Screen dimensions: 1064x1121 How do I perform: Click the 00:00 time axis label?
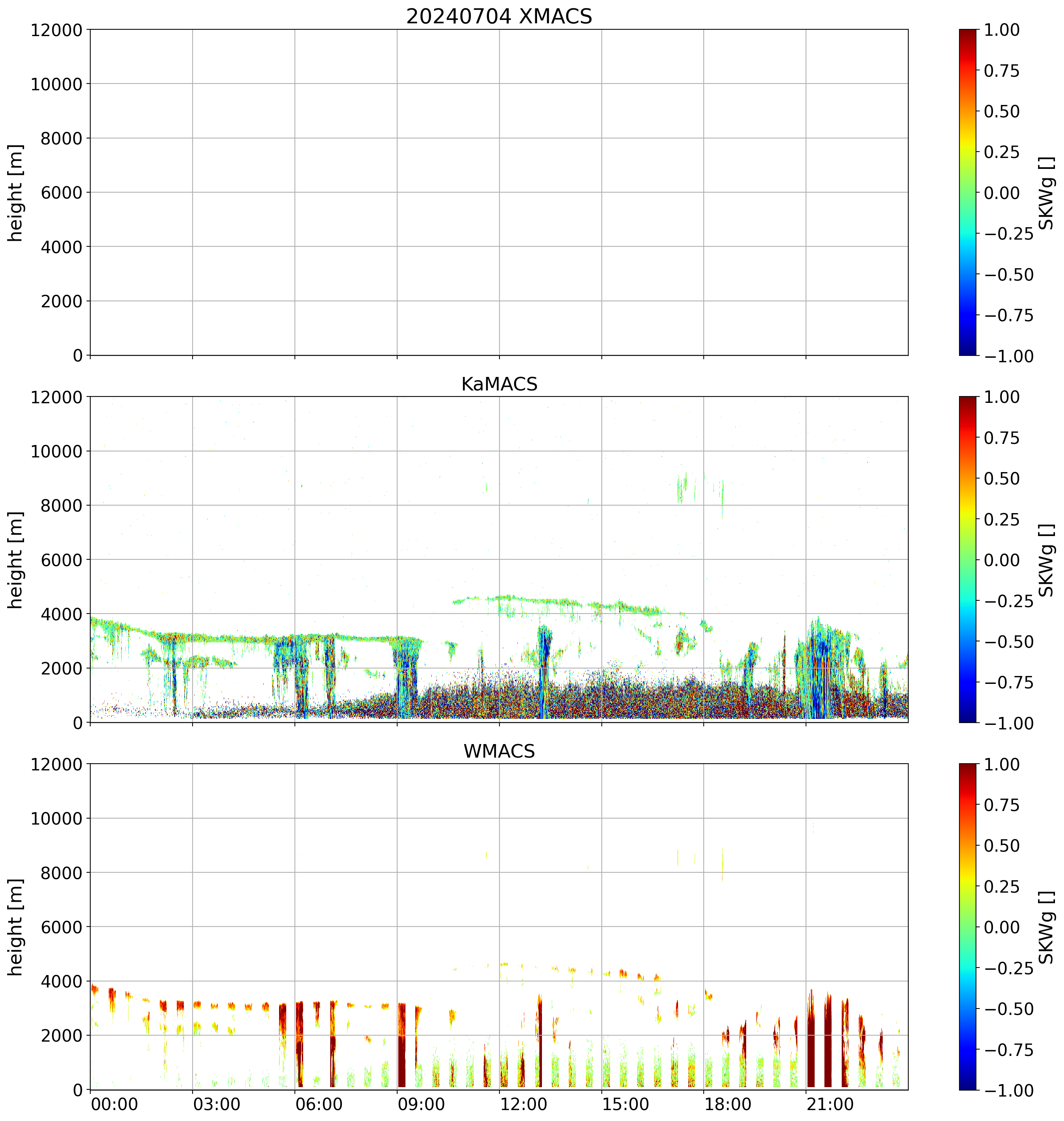click(115, 1104)
